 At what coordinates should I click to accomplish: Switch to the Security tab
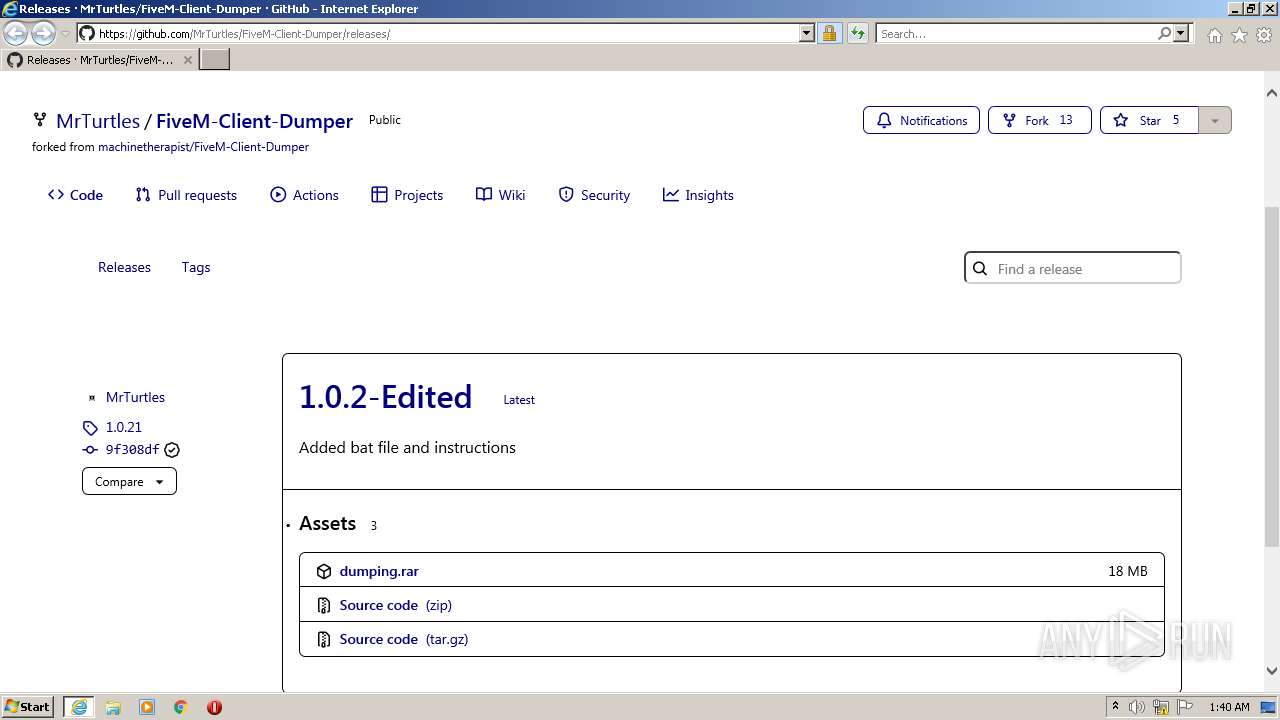(594, 195)
